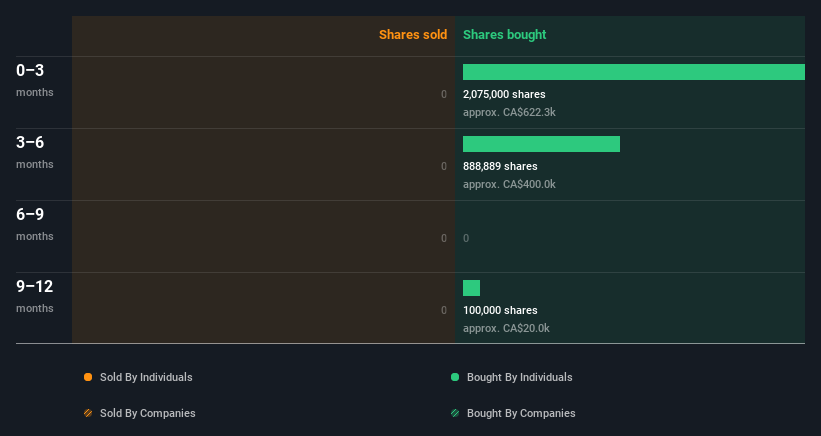
Task: Click the 'approx. CA$400.0k' amount
Action: pos(509,184)
